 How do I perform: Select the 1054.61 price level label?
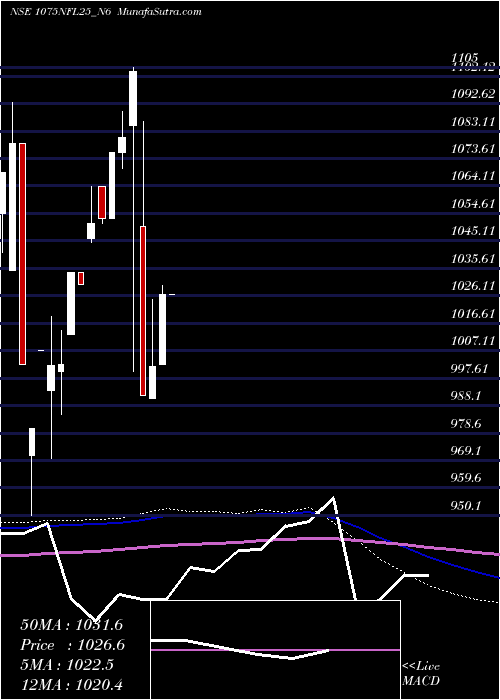[x=473, y=204]
